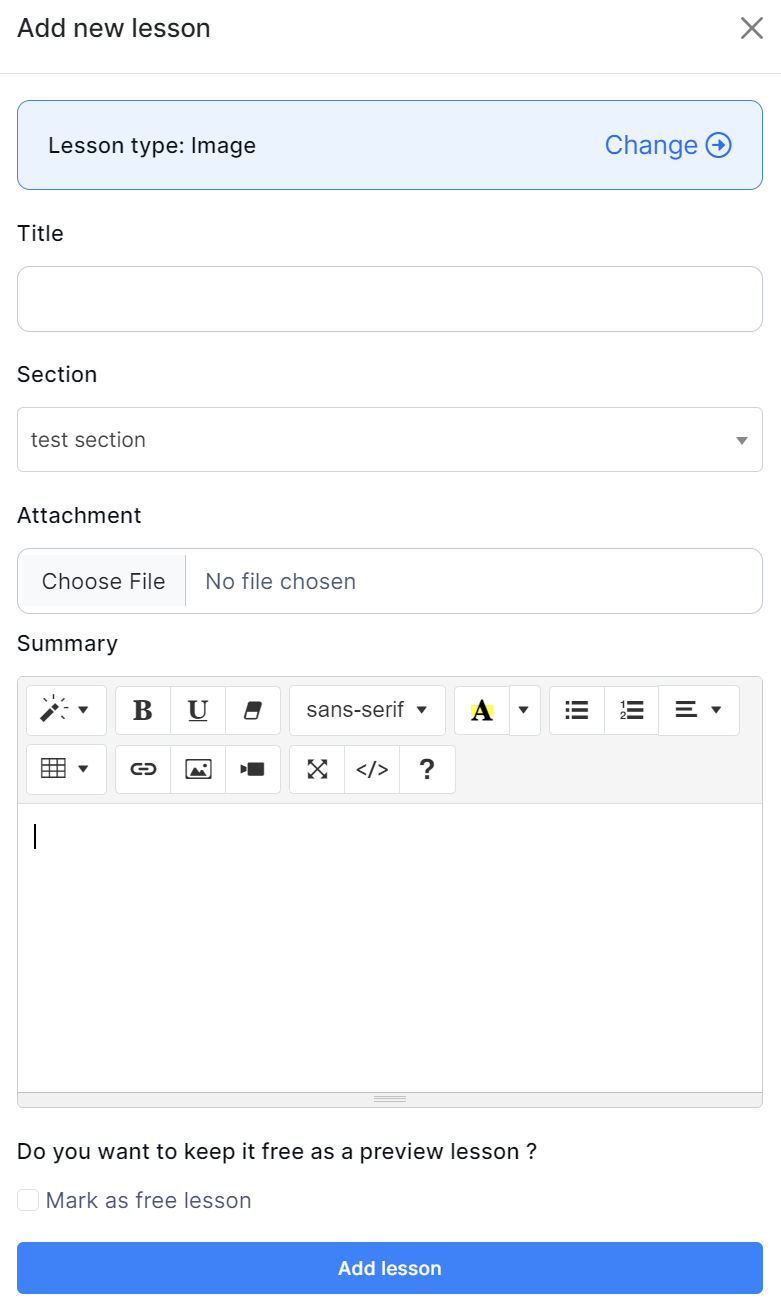Insert a link in the summary
781x1302 pixels.
pos(143,769)
